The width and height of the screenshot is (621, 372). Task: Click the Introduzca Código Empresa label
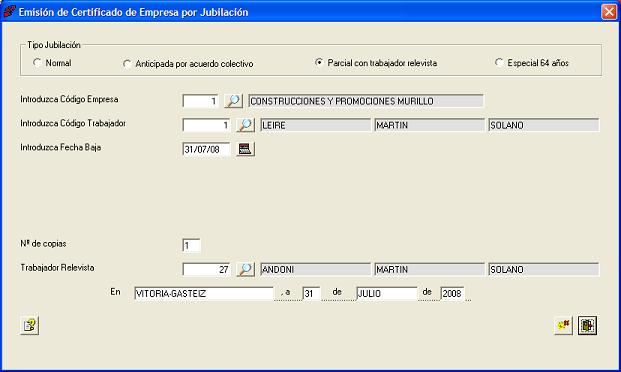[69, 99]
